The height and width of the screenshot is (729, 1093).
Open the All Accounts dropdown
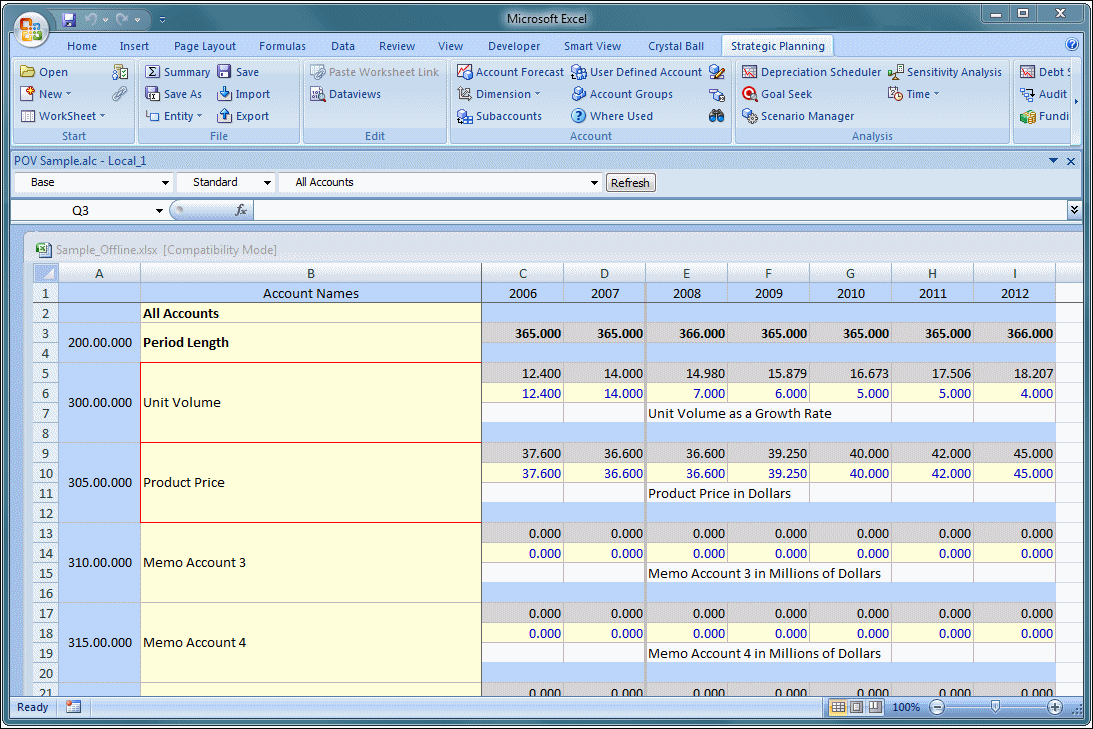[x=594, y=183]
